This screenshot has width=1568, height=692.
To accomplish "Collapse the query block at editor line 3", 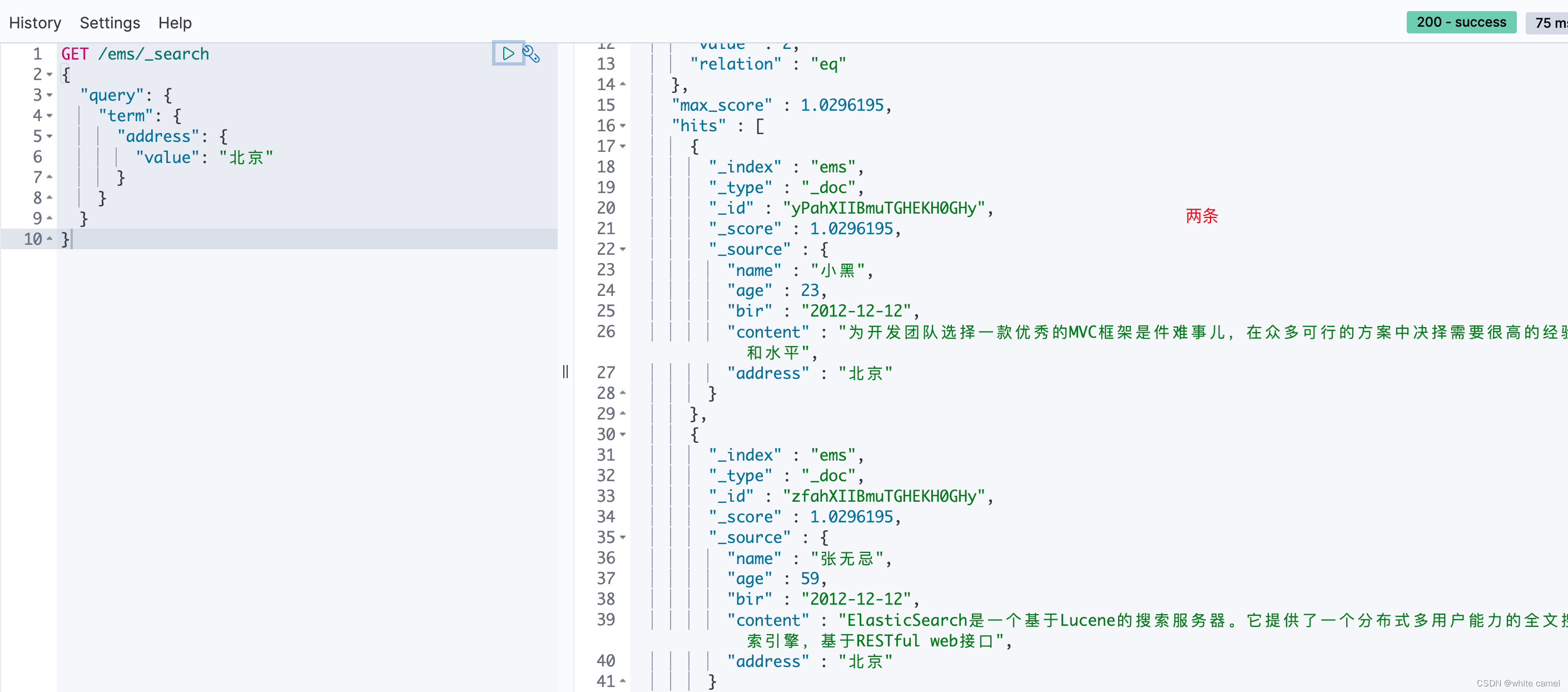I will click(x=50, y=95).
